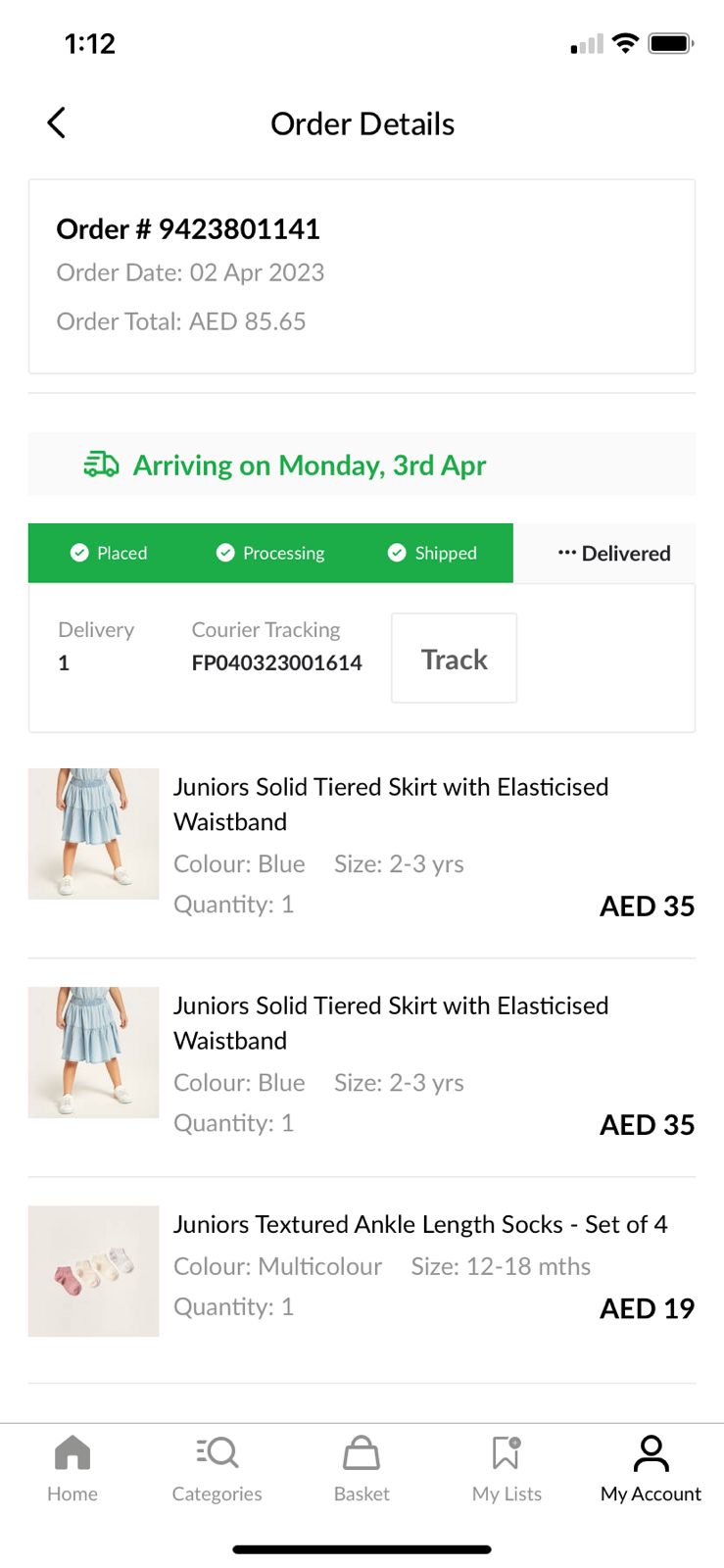
Task: Tap the back arrow icon
Action: coord(57,123)
